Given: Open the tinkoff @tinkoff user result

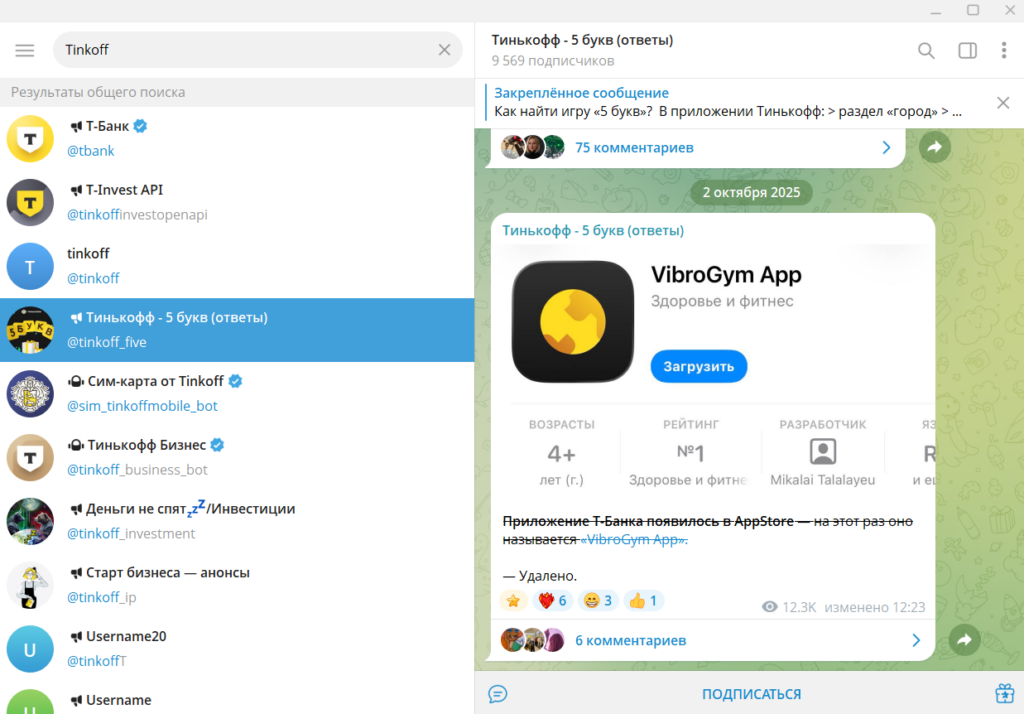Looking at the screenshot, I should coord(237,266).
